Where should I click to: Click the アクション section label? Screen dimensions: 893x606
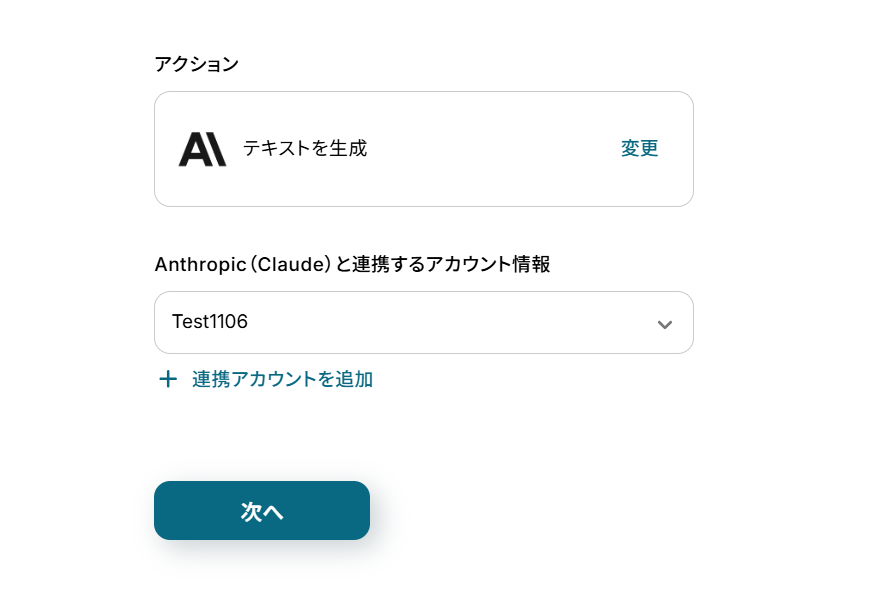(x=196, y=64)
